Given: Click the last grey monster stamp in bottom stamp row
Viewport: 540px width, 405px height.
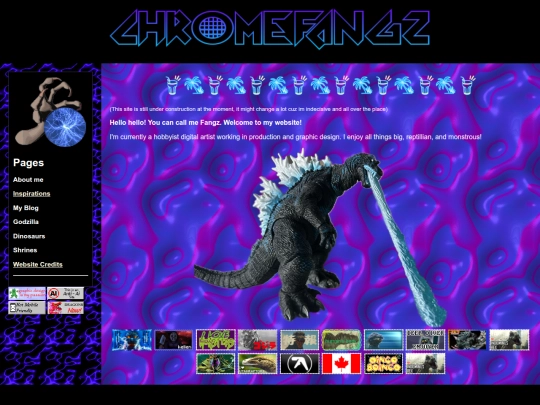Looking at the screenshot, I should point(425,363).
